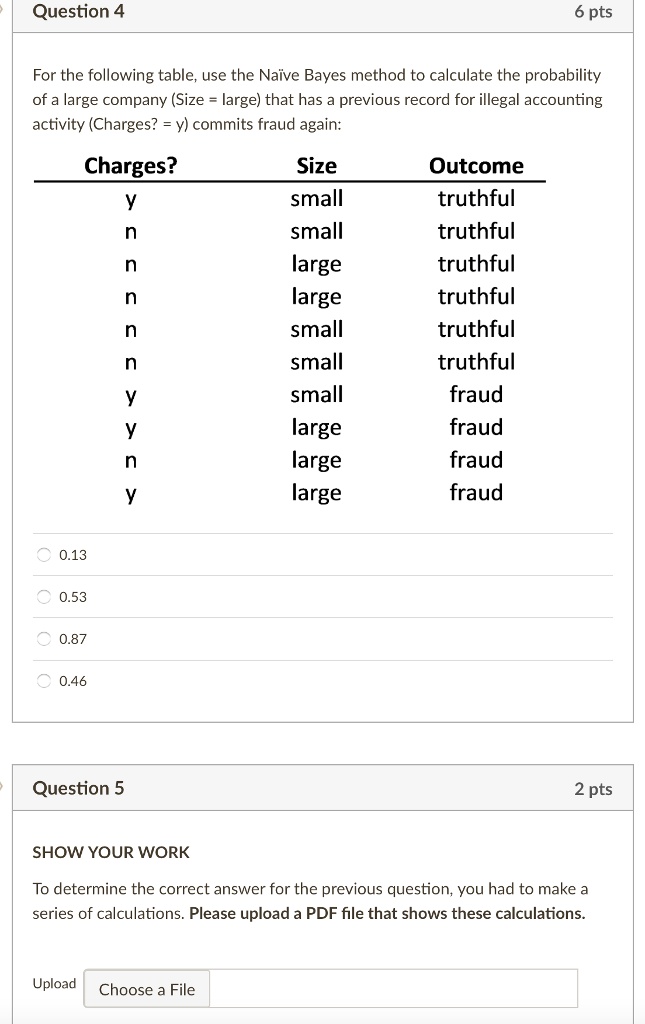Click the Upload label next to the file picker

pos(53,984)
